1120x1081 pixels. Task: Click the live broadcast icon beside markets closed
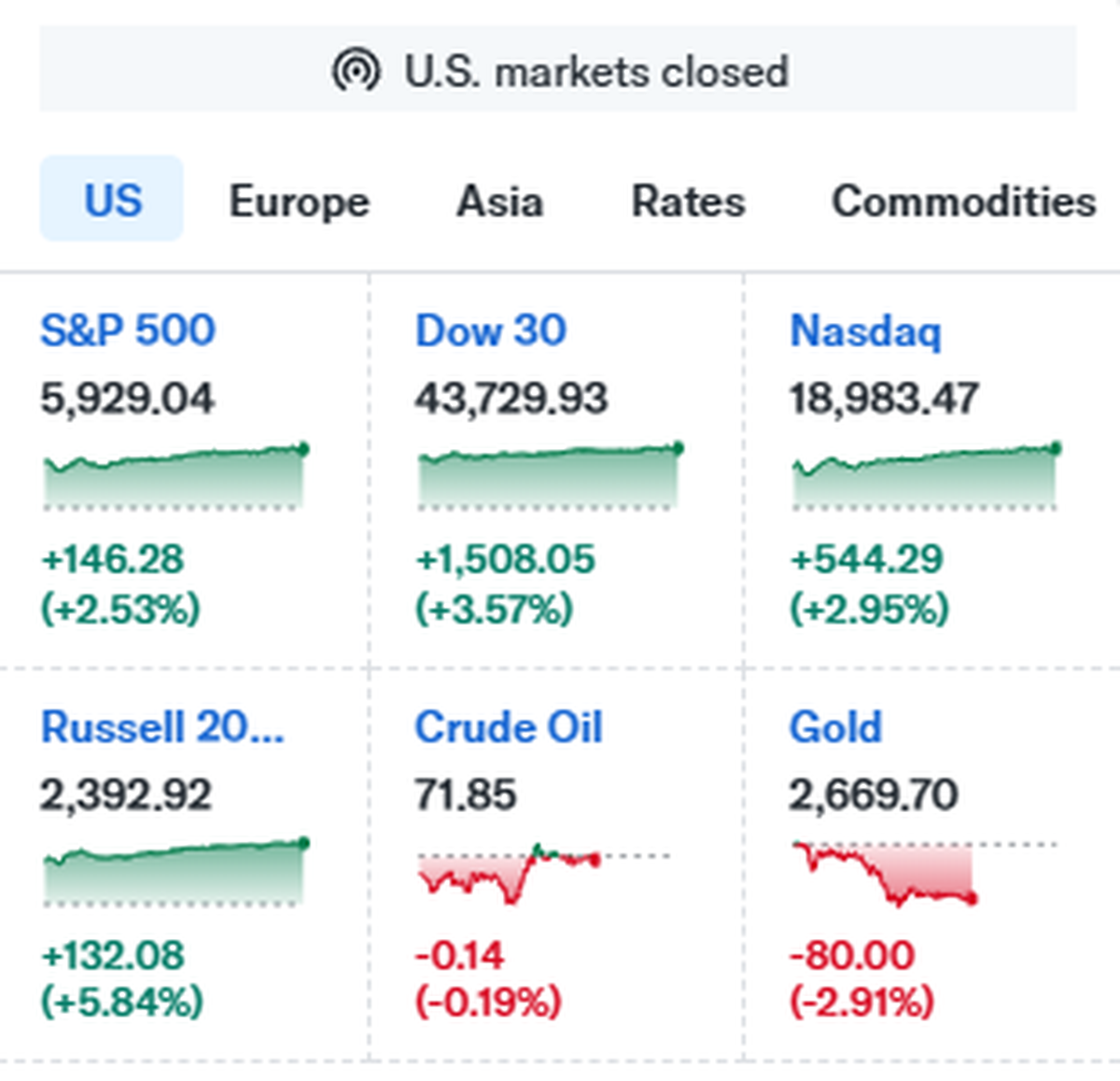[x=356, y=71]
